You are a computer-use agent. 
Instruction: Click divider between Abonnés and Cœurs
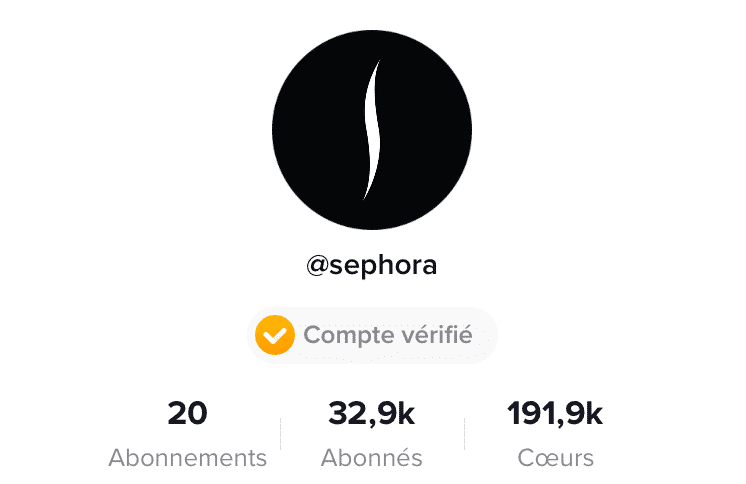tap(464, 434)
